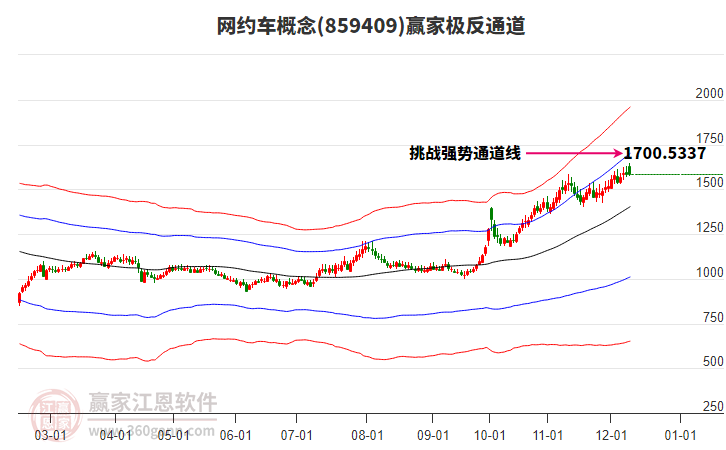Select the 1700.5337 value label
Screen dimensions: 726x450
[x=664, y=153]
